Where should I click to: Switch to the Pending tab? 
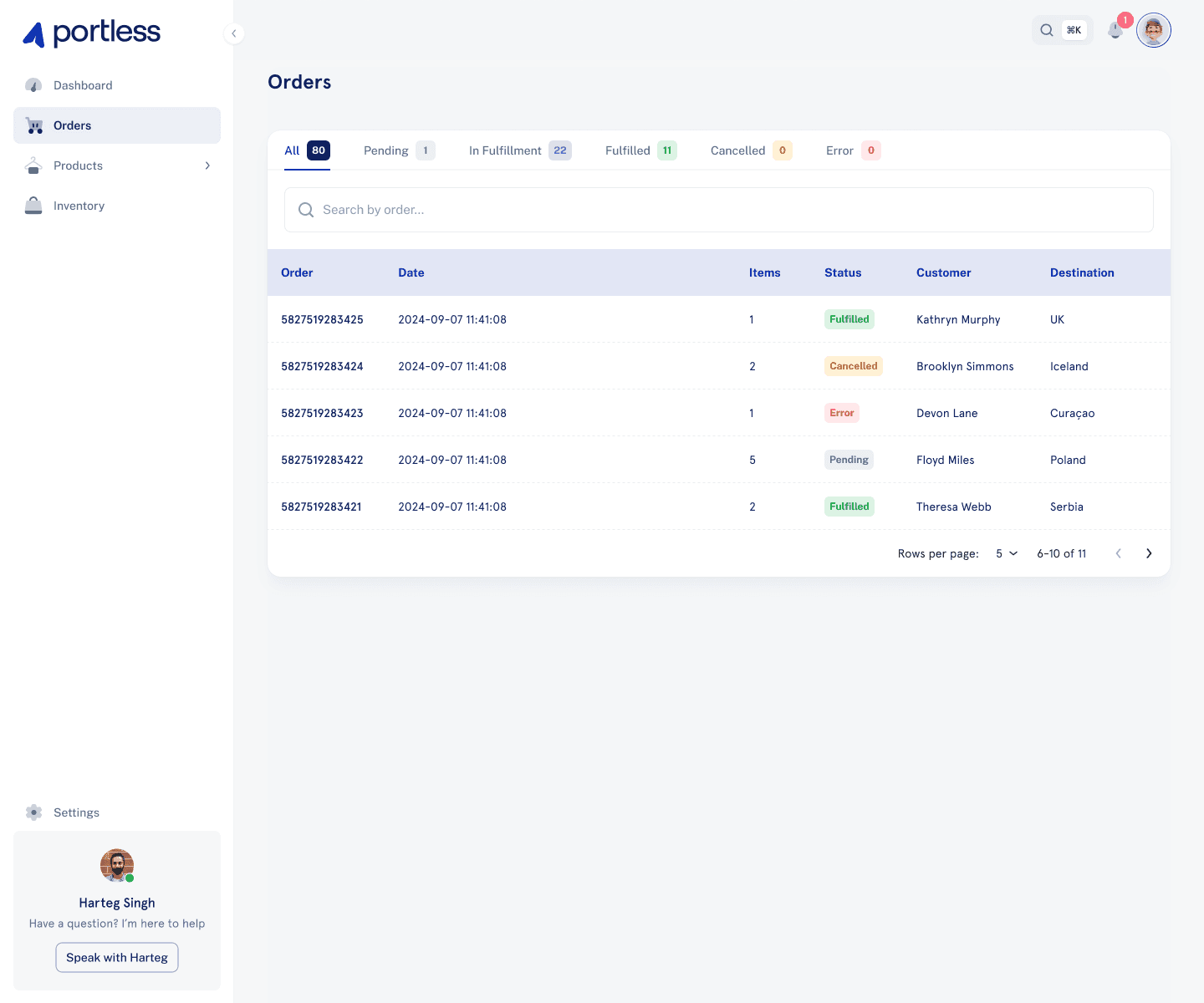pyautogui.click(x=399, y=150)
